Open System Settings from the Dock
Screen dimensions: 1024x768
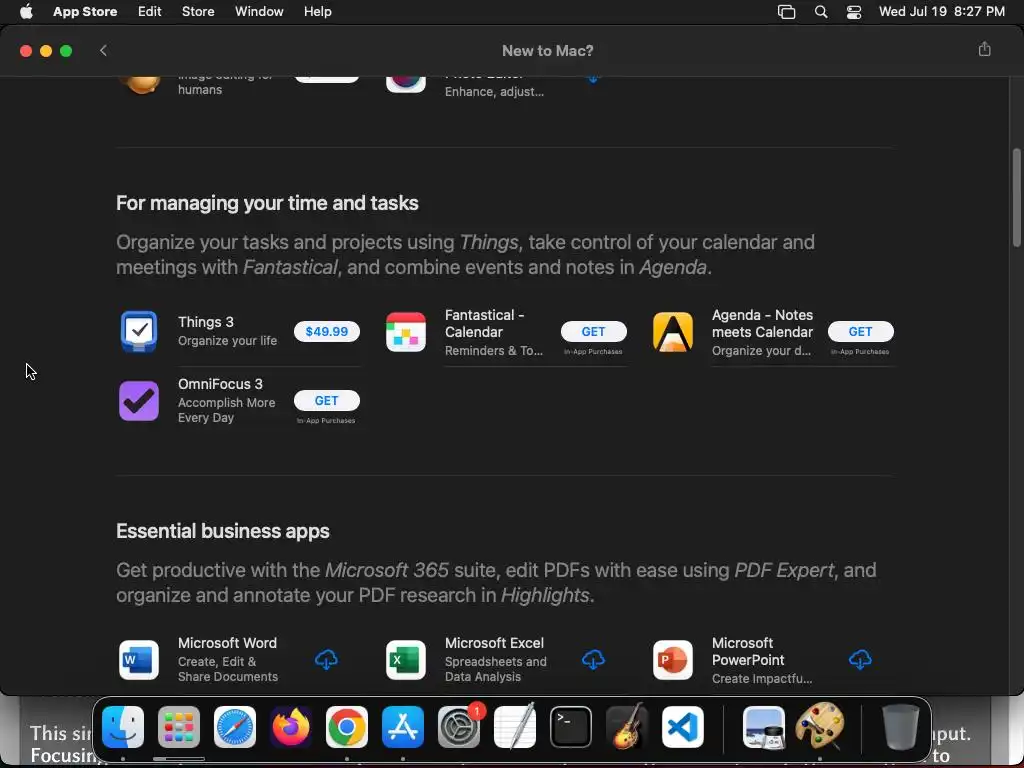(459, 727)
